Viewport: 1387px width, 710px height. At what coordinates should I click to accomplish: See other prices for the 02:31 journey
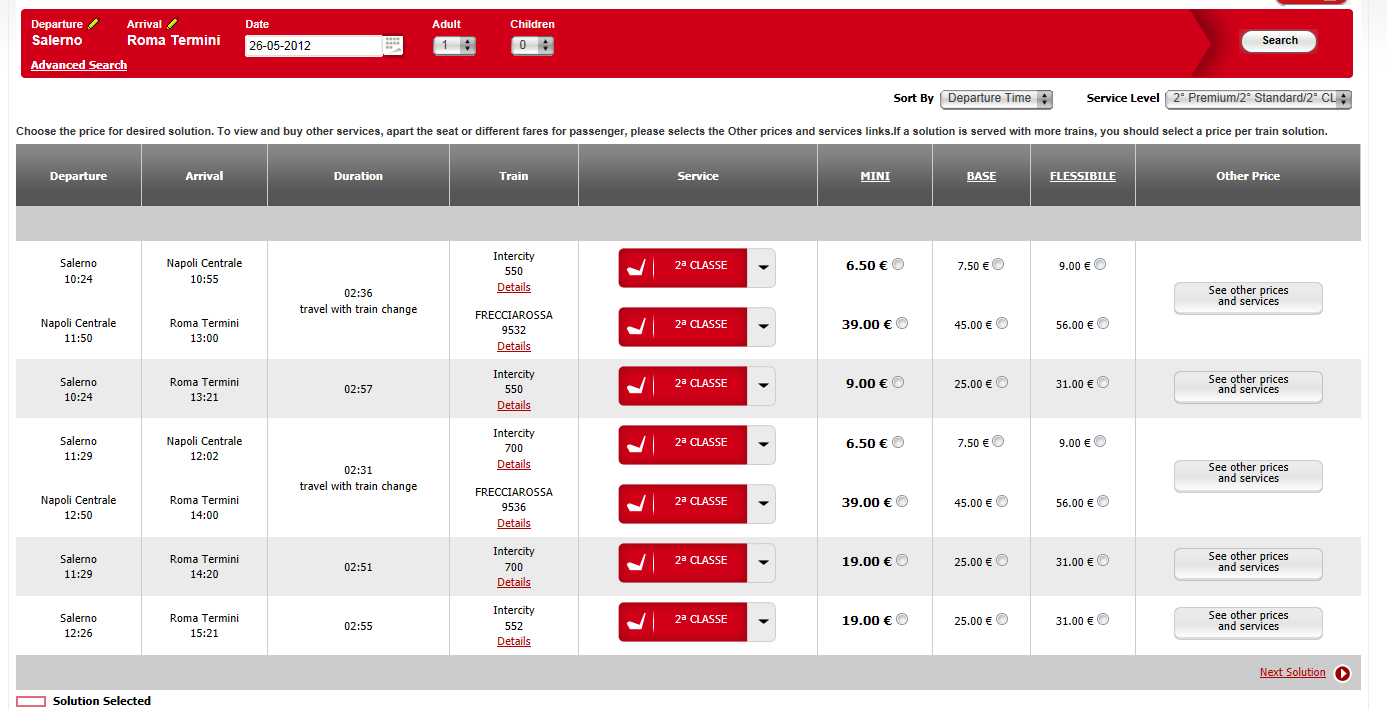[1248, 475]
